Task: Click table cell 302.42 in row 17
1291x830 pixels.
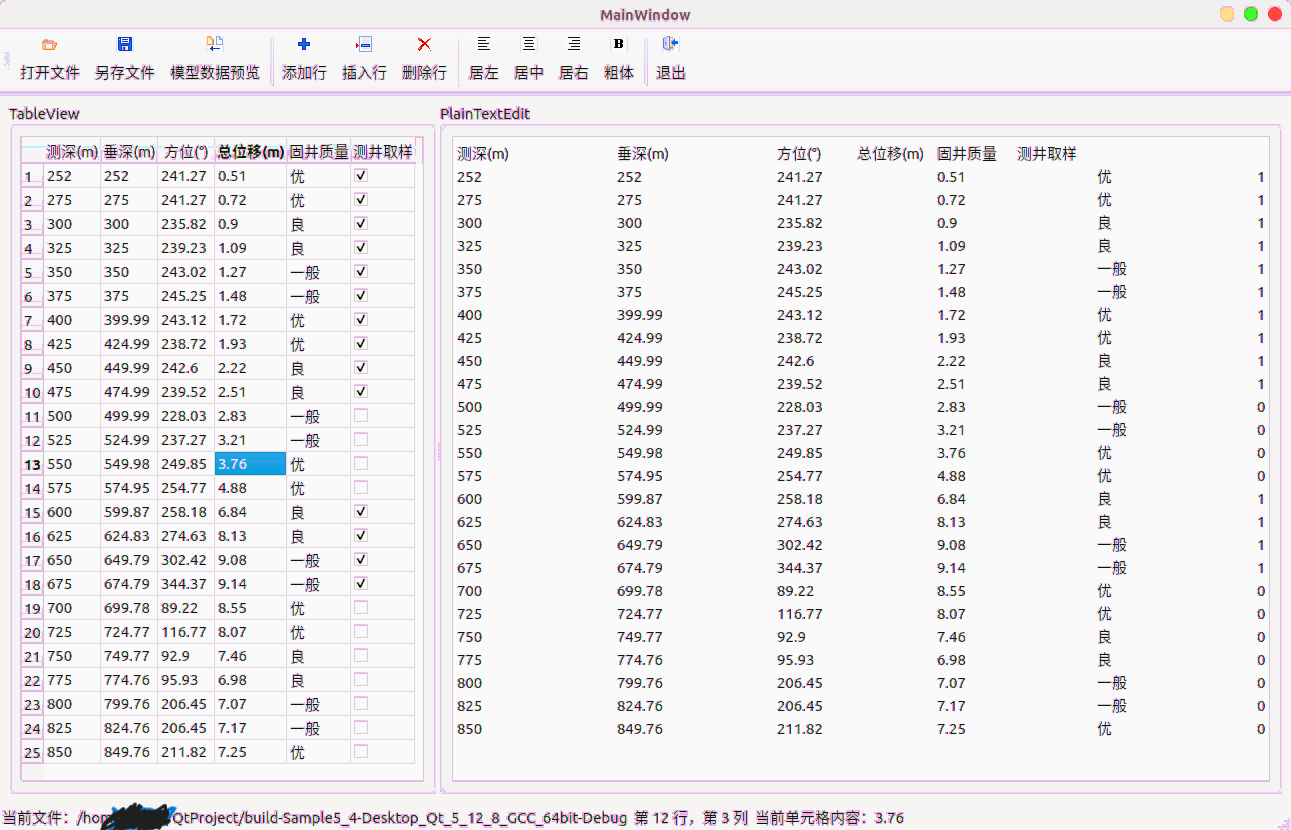Action: click(186, 560)
